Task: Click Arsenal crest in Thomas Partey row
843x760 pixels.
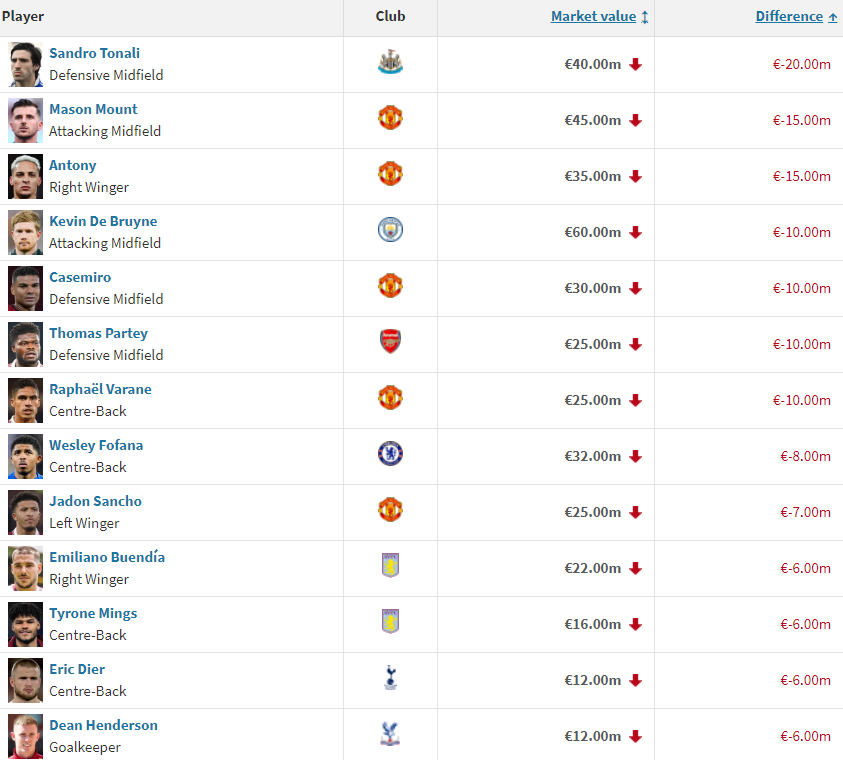Action: (390, 344)
